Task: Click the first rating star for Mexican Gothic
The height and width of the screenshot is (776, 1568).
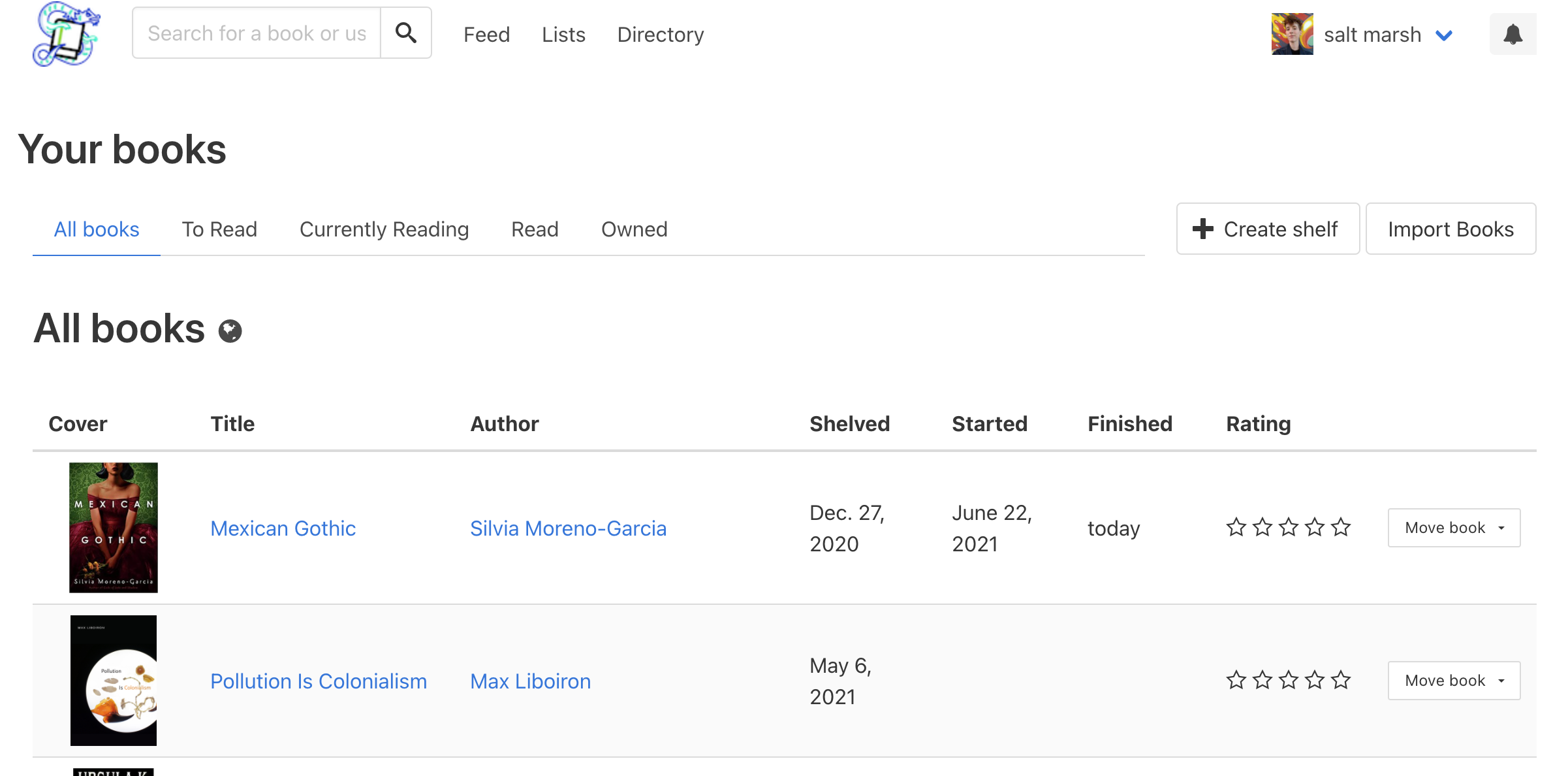Action: [1236, 526]
